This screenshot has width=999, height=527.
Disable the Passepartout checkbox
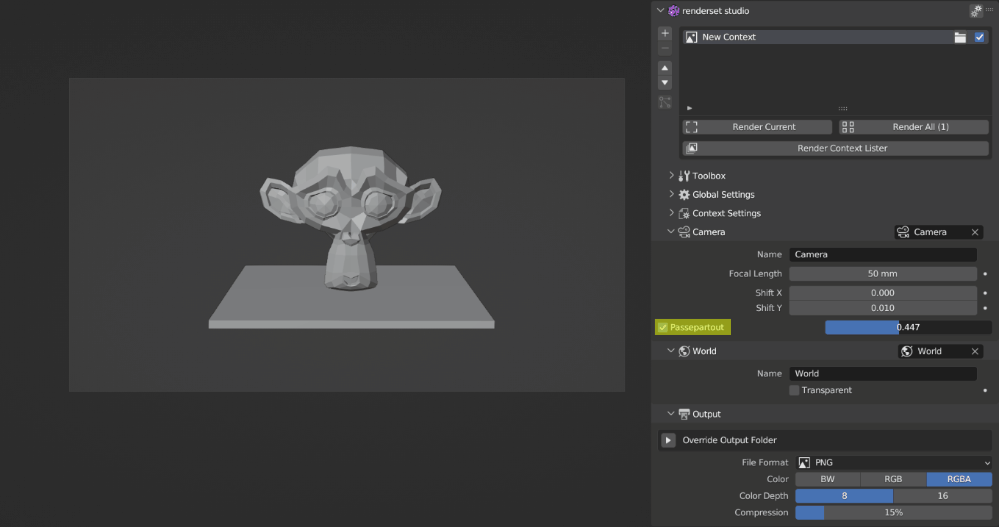[x=662, y=327]
